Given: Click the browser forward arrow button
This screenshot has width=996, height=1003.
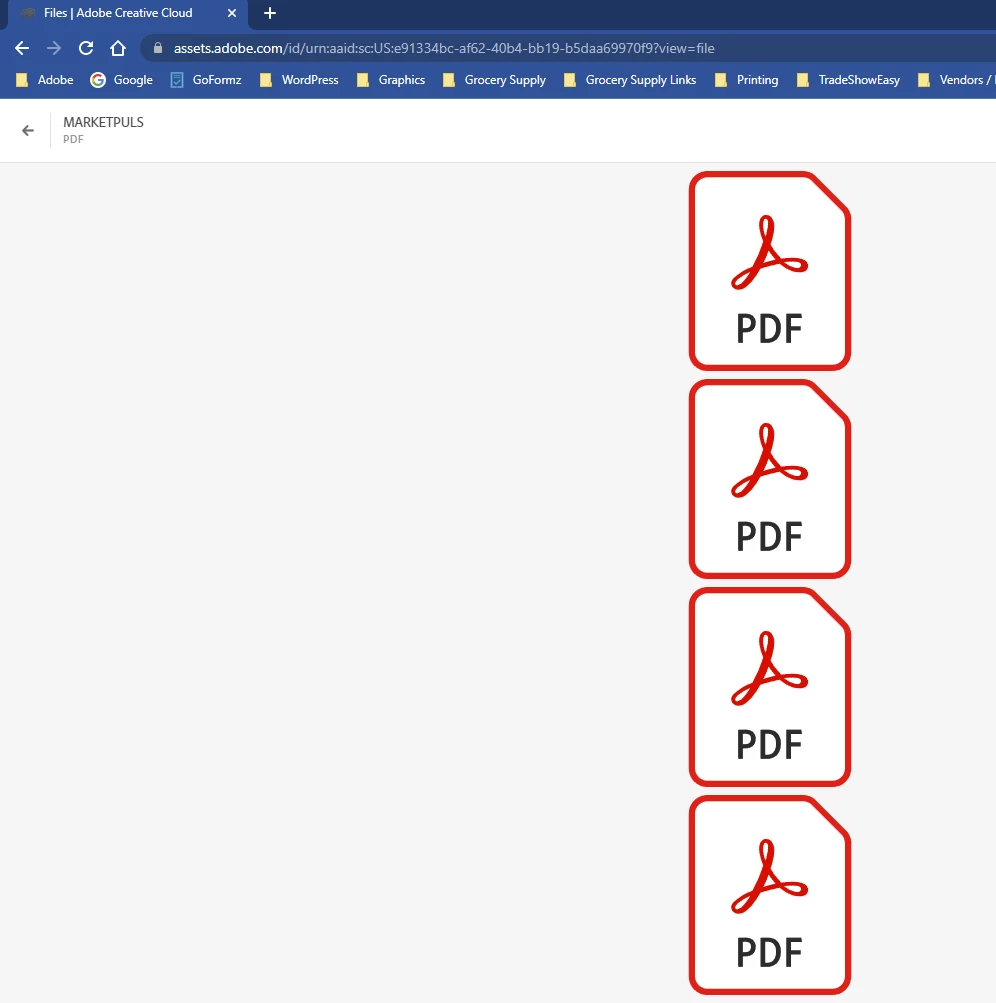Looking at the screenshot, I should tap(54, 48).
